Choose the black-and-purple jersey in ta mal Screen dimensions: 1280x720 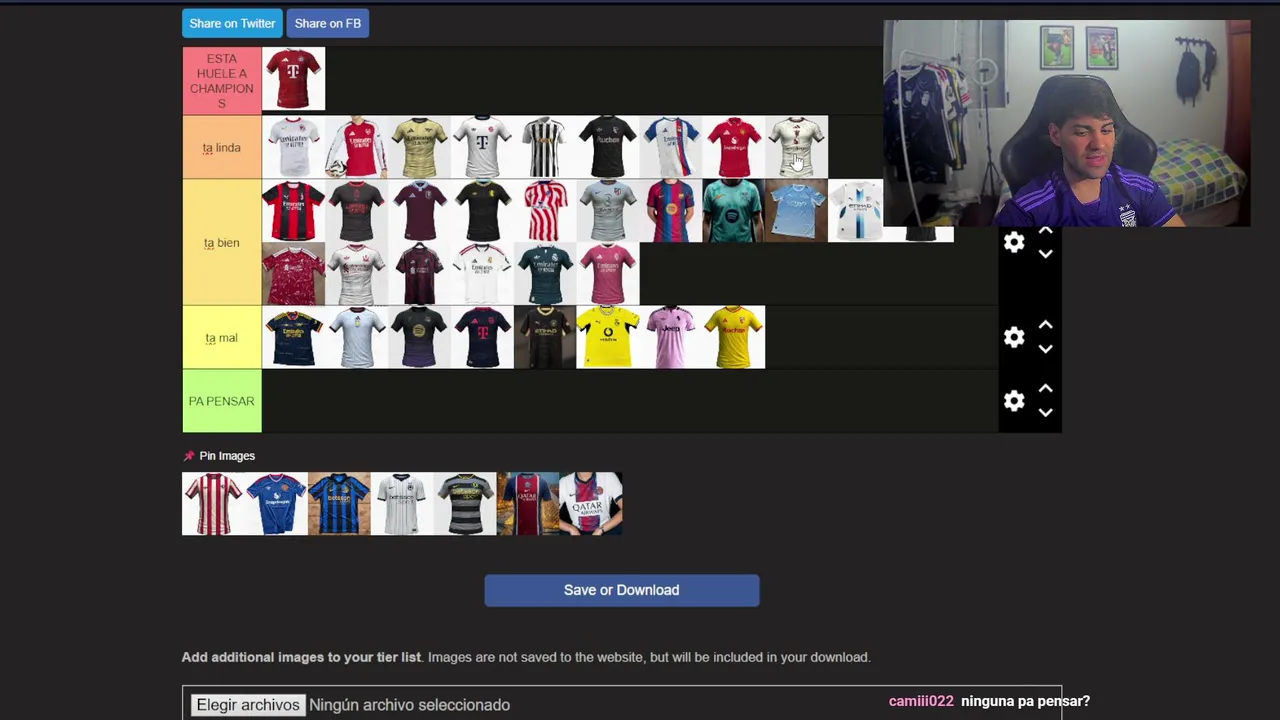point(420,337)
